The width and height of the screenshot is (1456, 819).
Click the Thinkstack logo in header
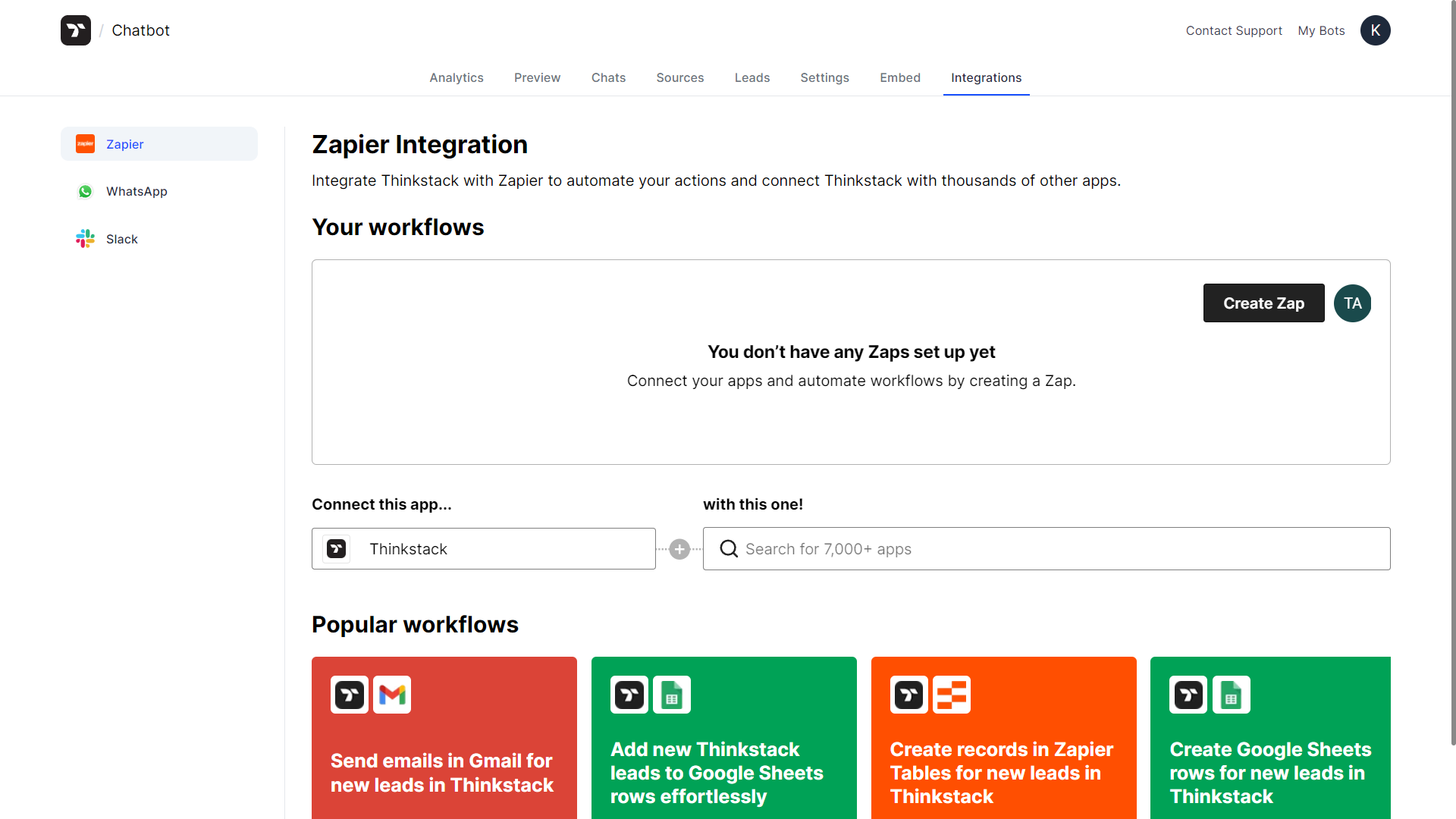(76, 30)
